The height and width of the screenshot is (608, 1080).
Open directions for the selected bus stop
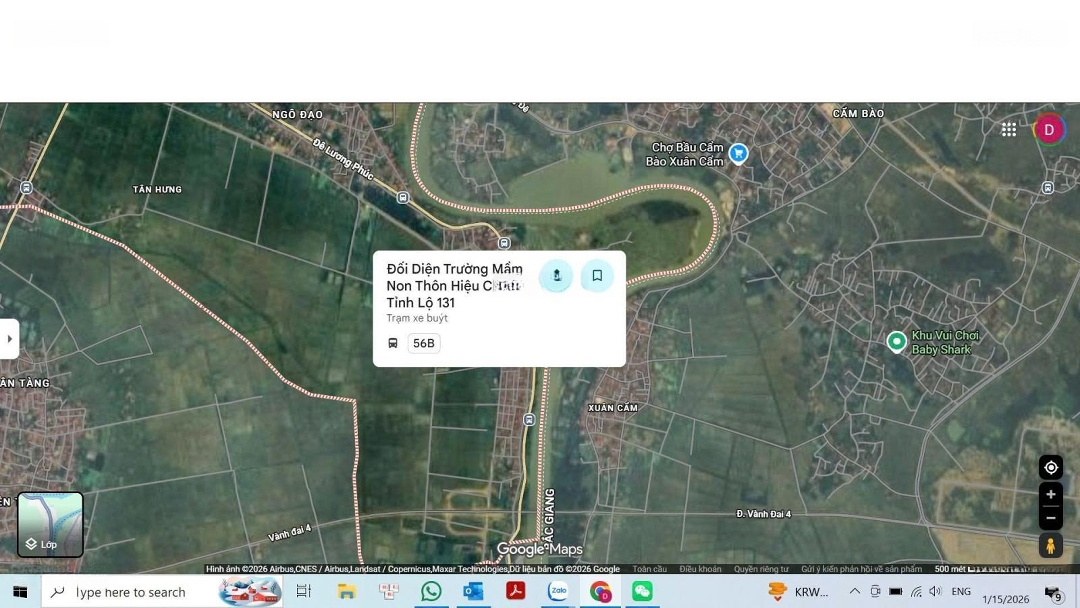point(556,276)
